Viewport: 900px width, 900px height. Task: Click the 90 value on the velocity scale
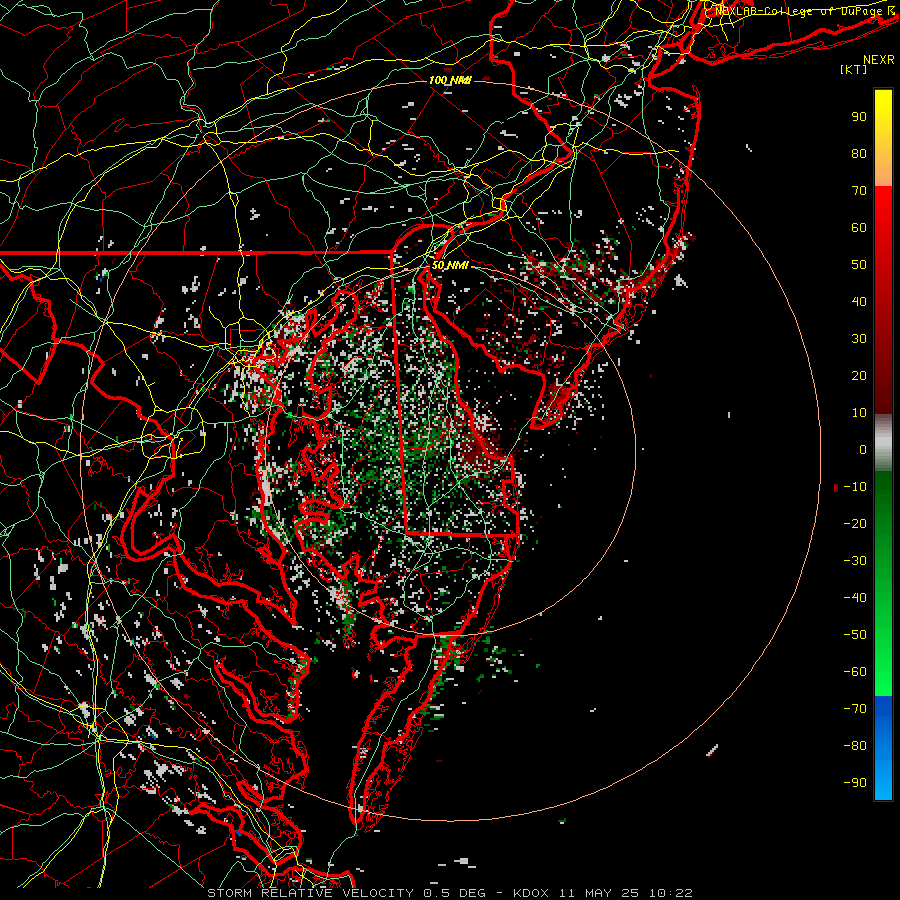859,117
